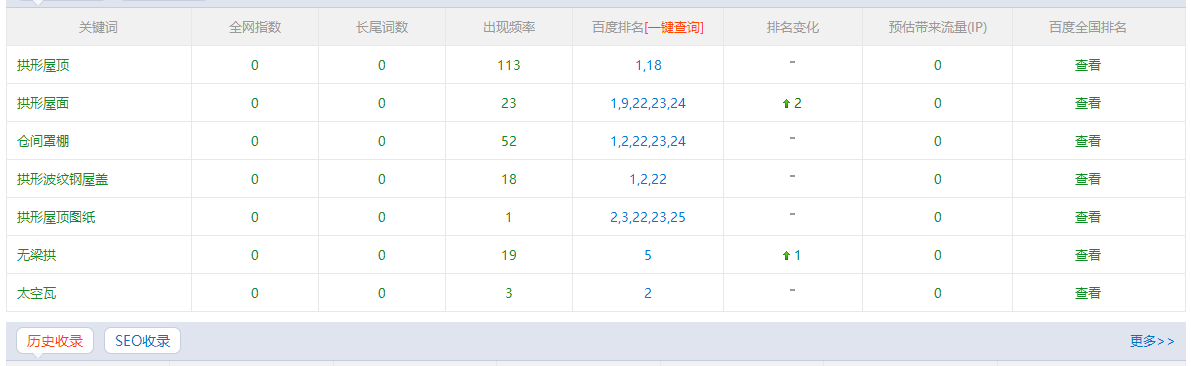The height and width of the screenshot is (366, 1191).
Task: Switch to the SEO收录 tab
Action: coord(142,341)
